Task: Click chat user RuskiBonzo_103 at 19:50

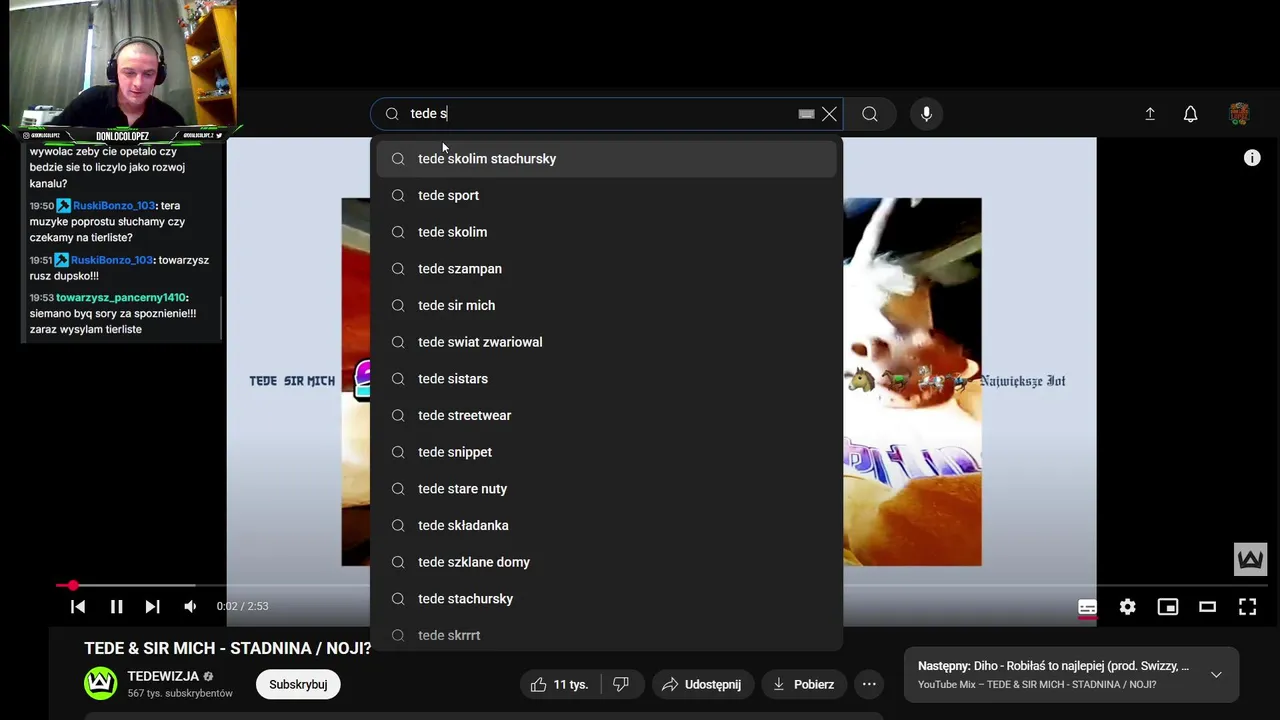Action: [x=114, y=206]
